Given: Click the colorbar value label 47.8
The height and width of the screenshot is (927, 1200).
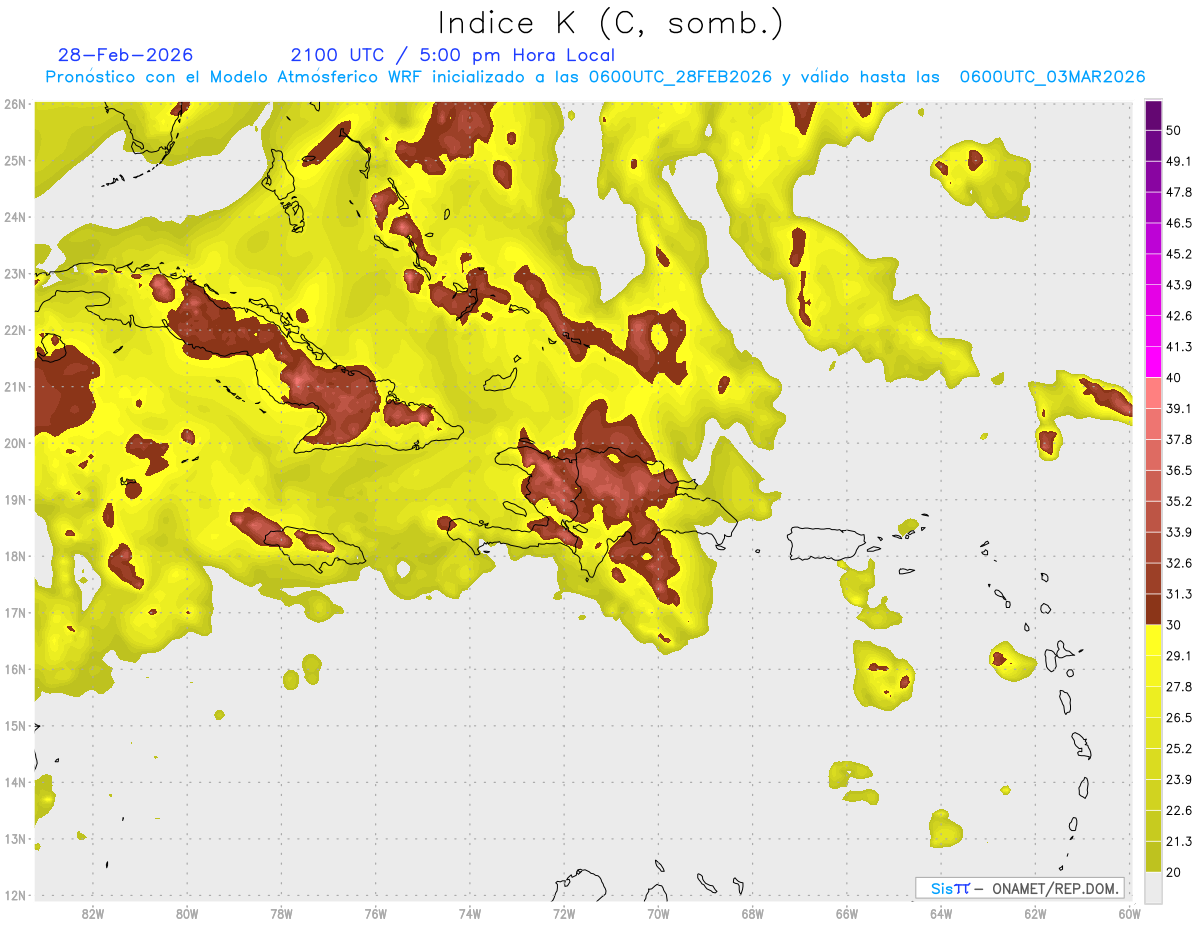Looking at the screenshot, I should pos(1178,192).
